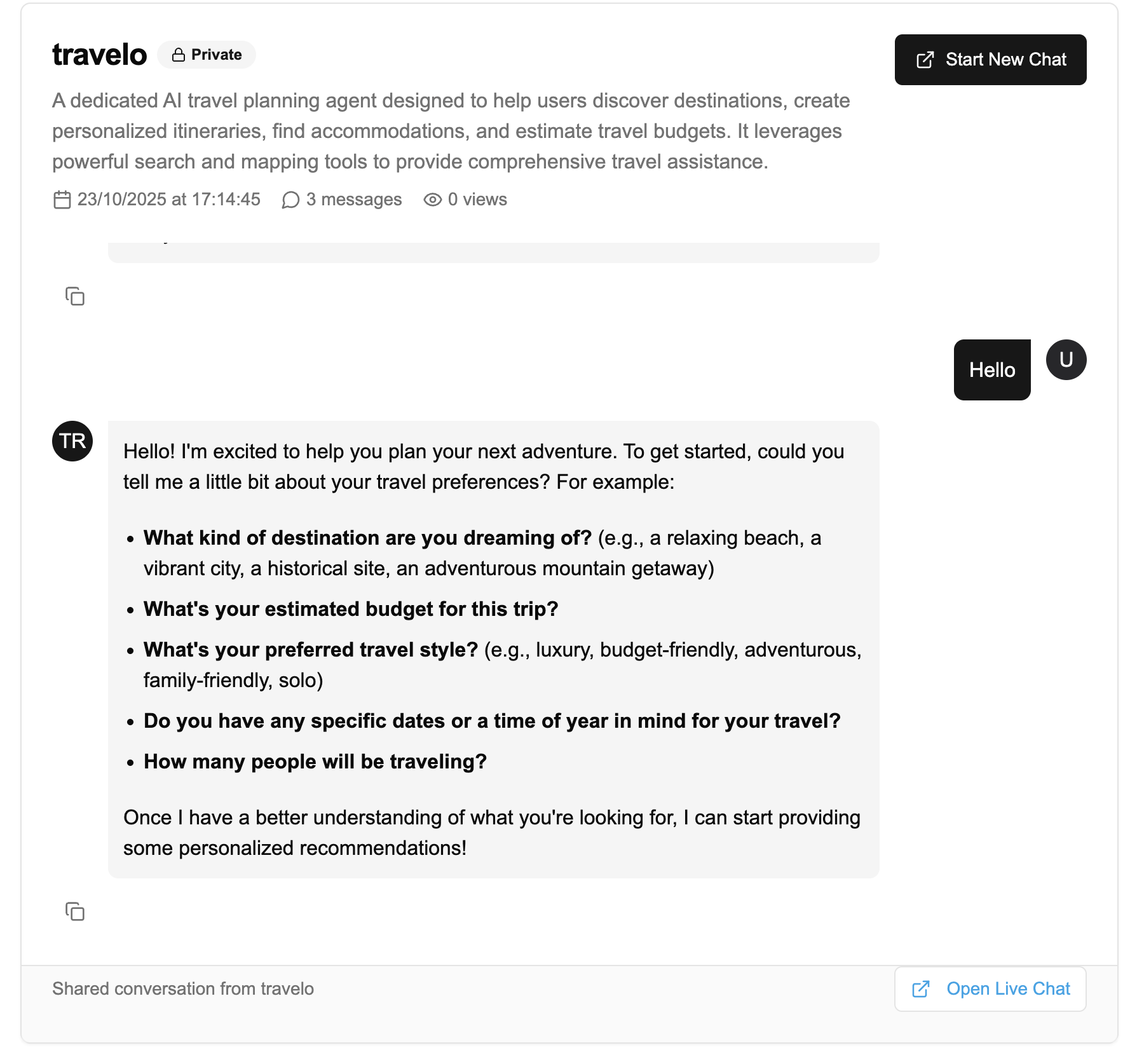
Task: Click the travelo title heading
Action: 100,55
